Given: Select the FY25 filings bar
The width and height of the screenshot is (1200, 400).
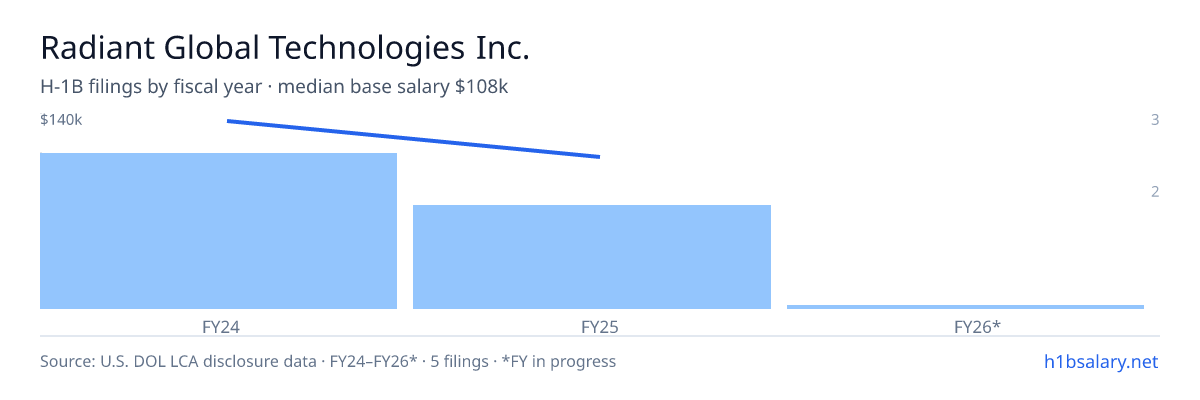Looking at the screenshot, I should (592, 257).
